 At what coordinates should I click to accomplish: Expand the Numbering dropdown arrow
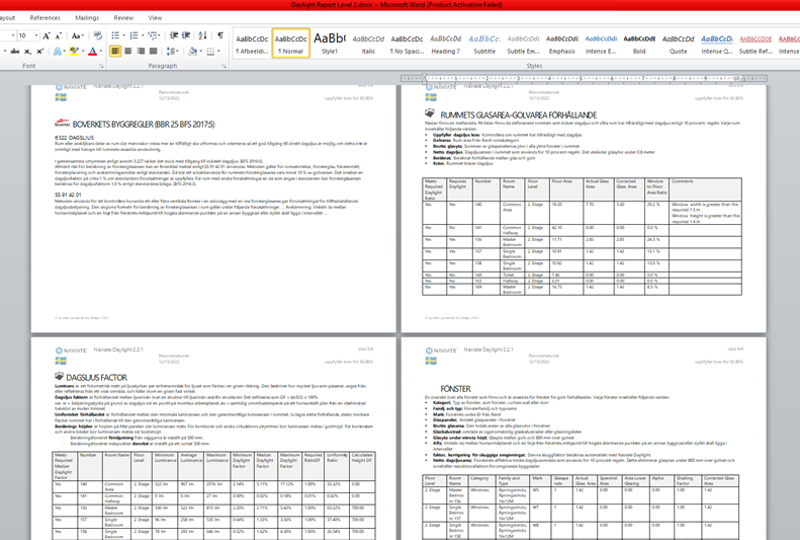[142, 36]
